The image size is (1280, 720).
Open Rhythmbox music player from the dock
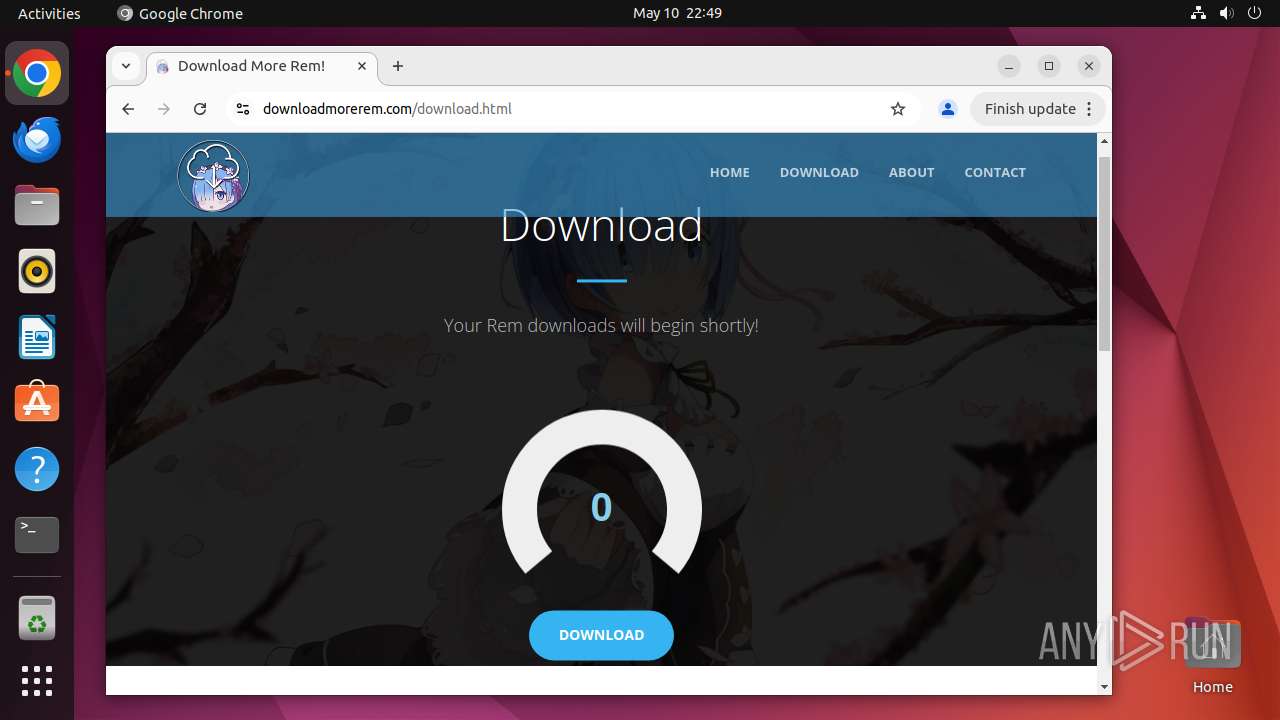[37, 271]
